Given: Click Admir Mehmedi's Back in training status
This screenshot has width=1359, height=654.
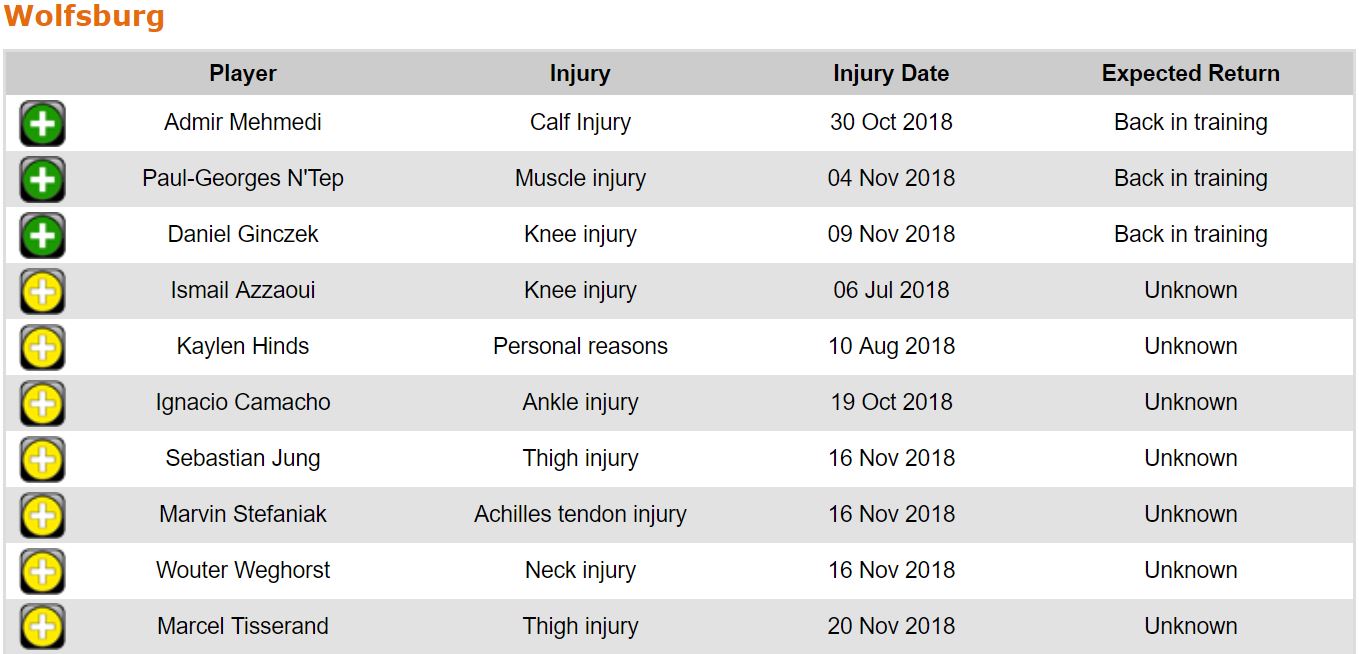Looking at the screenshot, I should click(1190, 122).
